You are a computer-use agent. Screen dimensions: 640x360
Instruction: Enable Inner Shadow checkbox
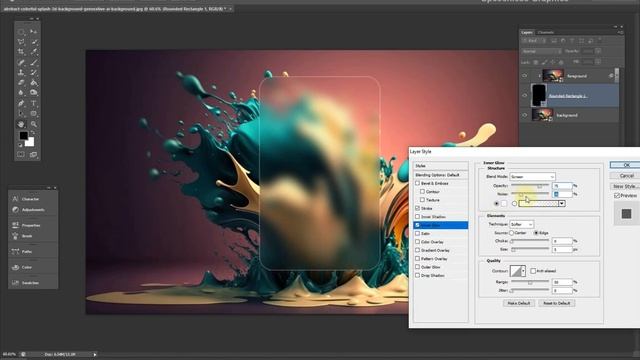pyautogui.click(x=418, y=217)
